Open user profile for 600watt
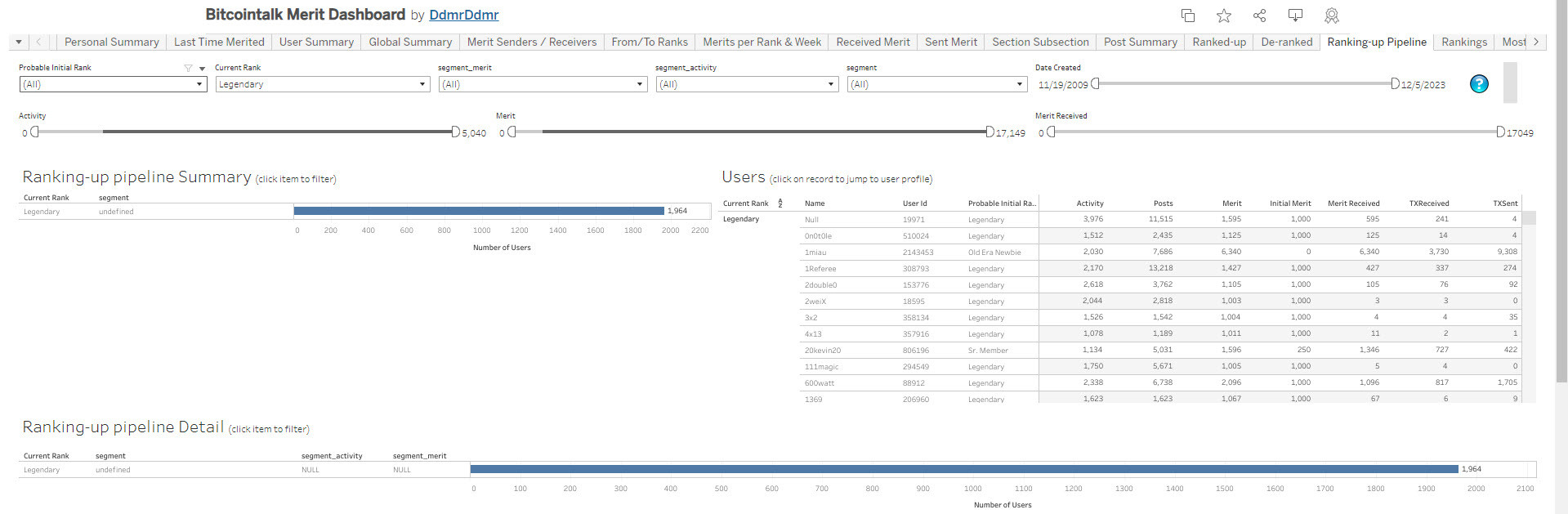Screen dimensions: 1568x514 (x=820, y=383)
